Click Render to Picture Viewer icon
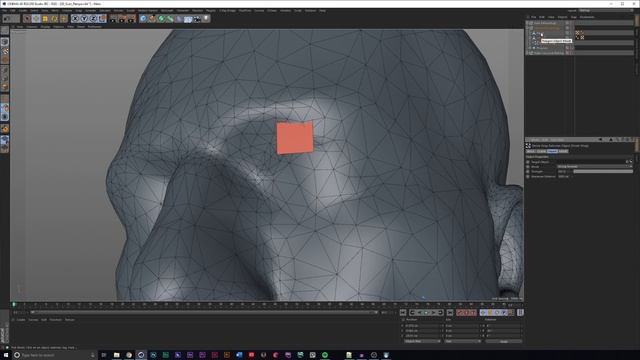 [x=122, y=19]
